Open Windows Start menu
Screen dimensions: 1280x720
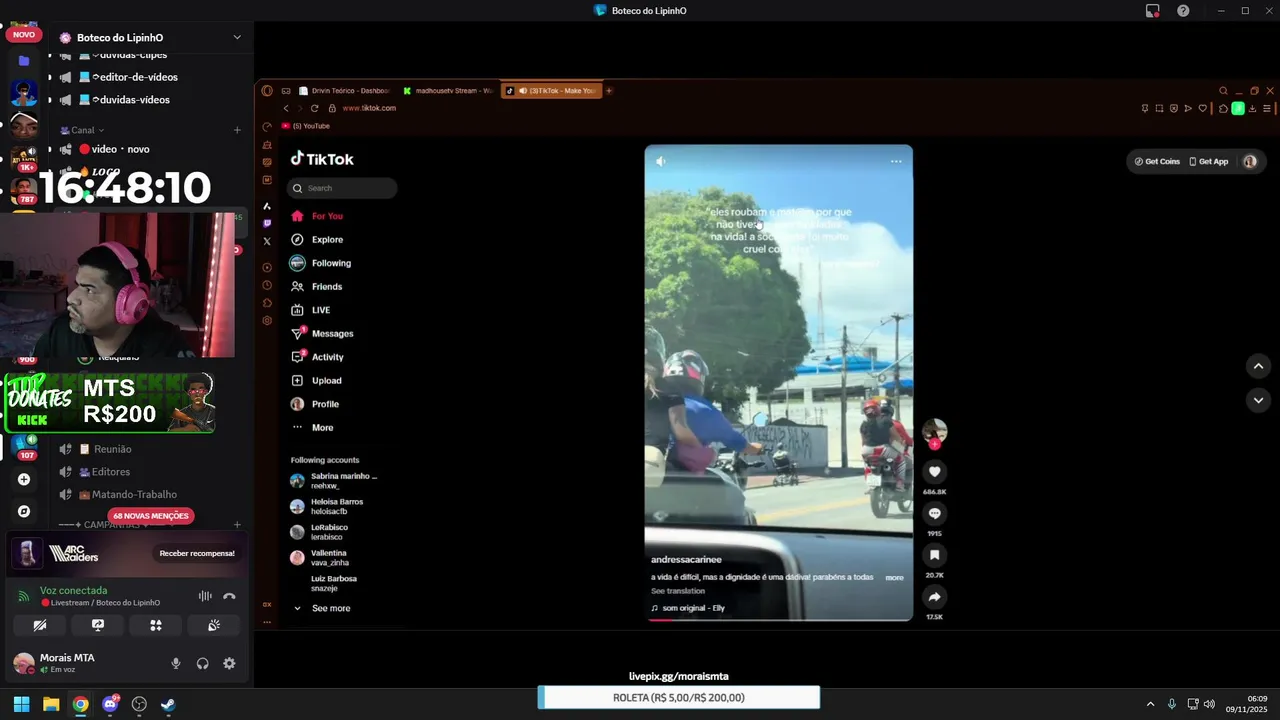coord(21,704)
